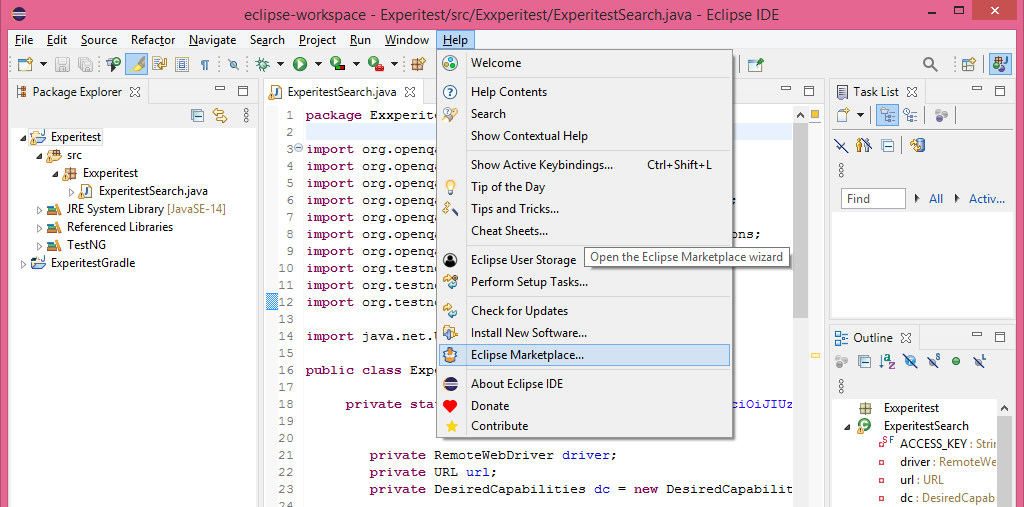Expand the JRE System Library node
The width and height of the screenshot is (1024, 507).
click(40, 210)
